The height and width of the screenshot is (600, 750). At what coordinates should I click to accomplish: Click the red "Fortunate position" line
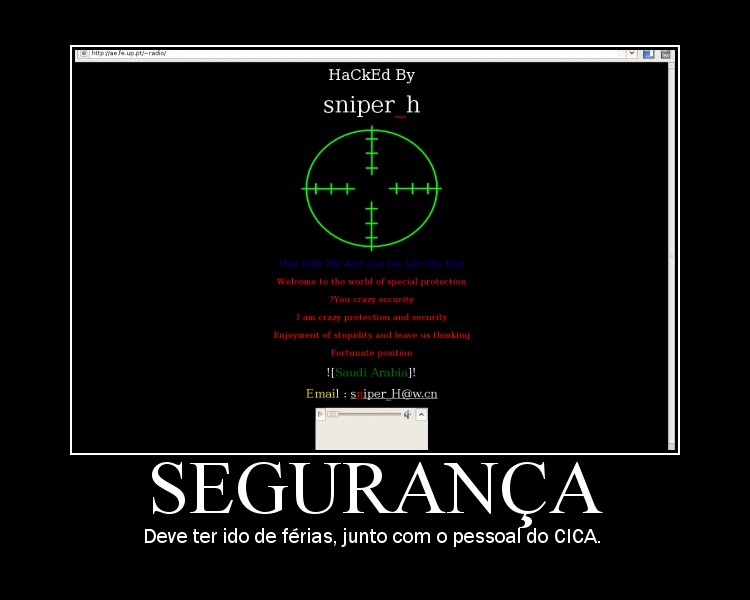tap(371, 353)
